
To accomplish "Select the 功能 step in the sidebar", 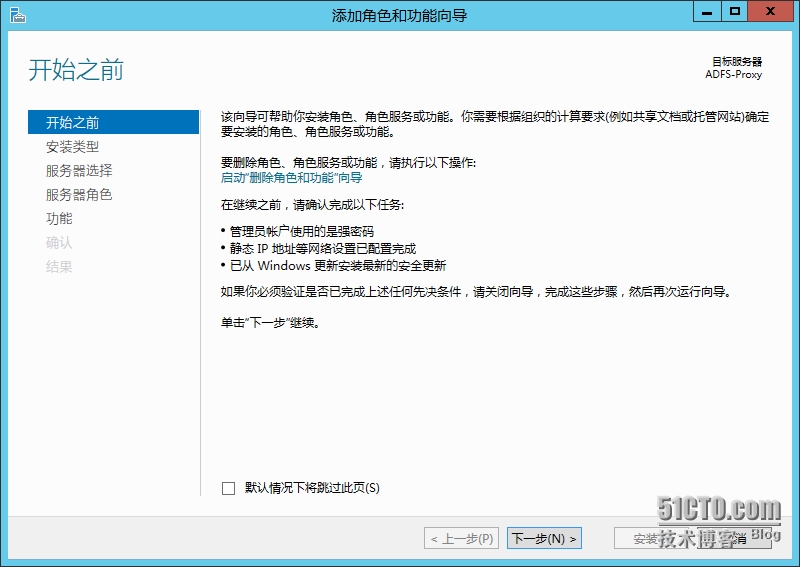I will [59, 219].
